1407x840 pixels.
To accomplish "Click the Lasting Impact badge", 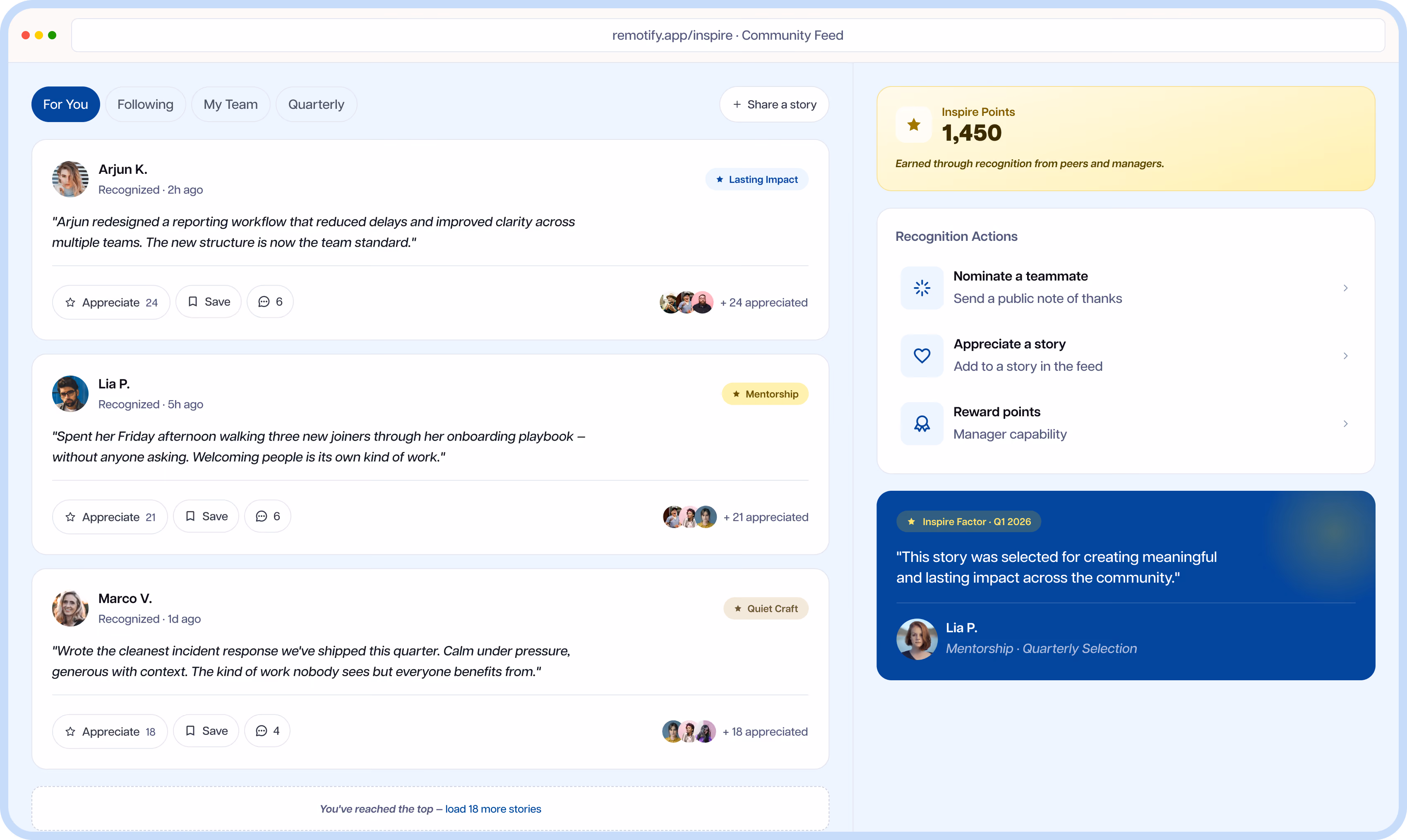I will tap(757, 180).
